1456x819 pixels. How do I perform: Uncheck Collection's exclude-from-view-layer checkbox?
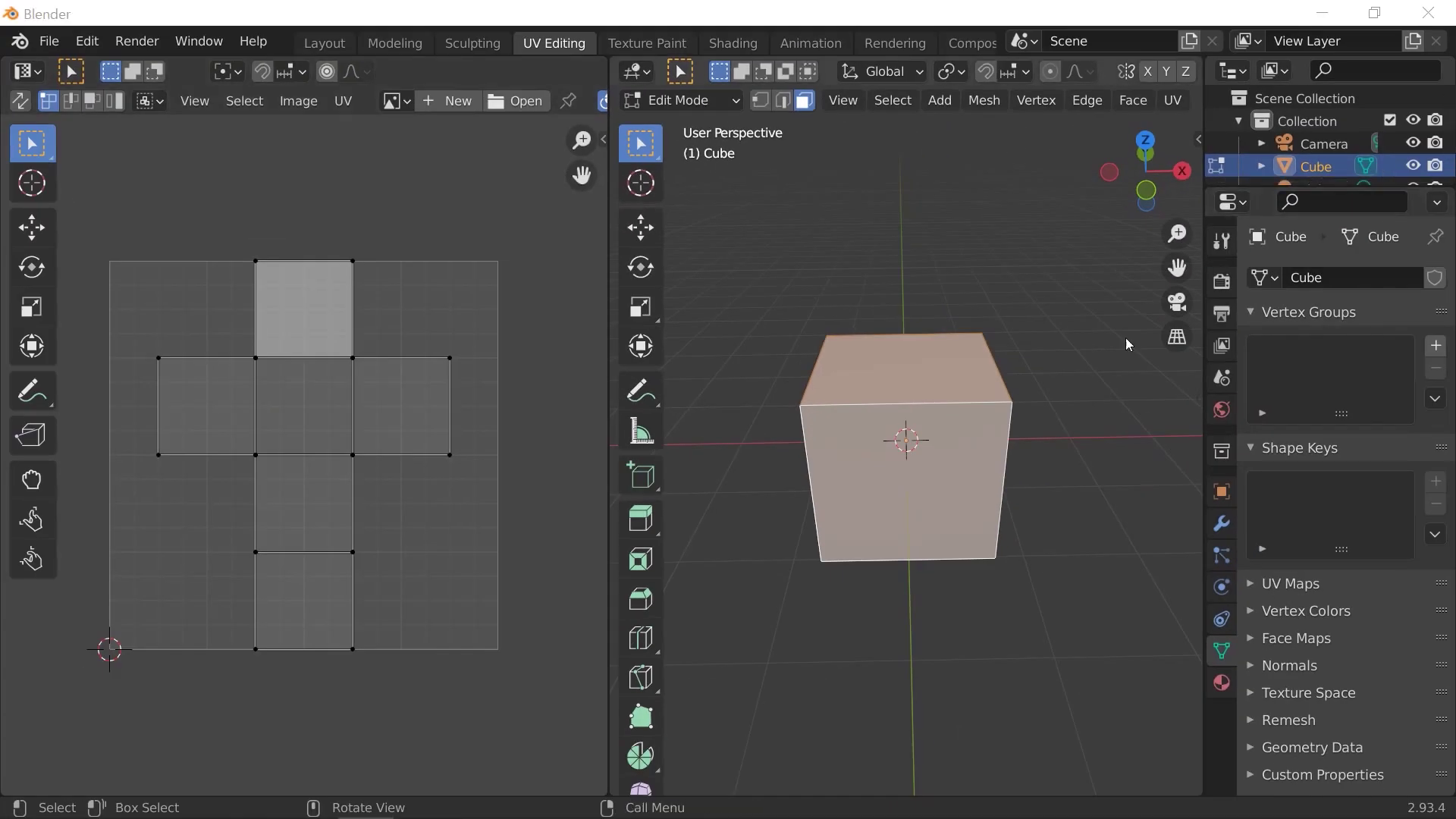point(1390,121)
